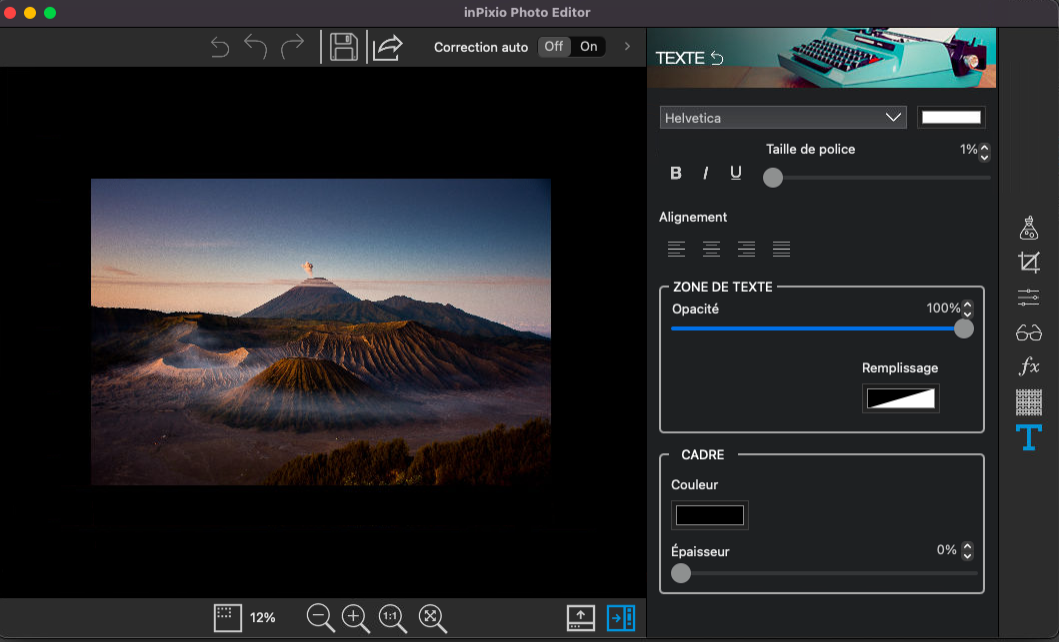1059x642 pixels.
Task: Open the fx effects tool
Action: click(x=1028, y=366)
